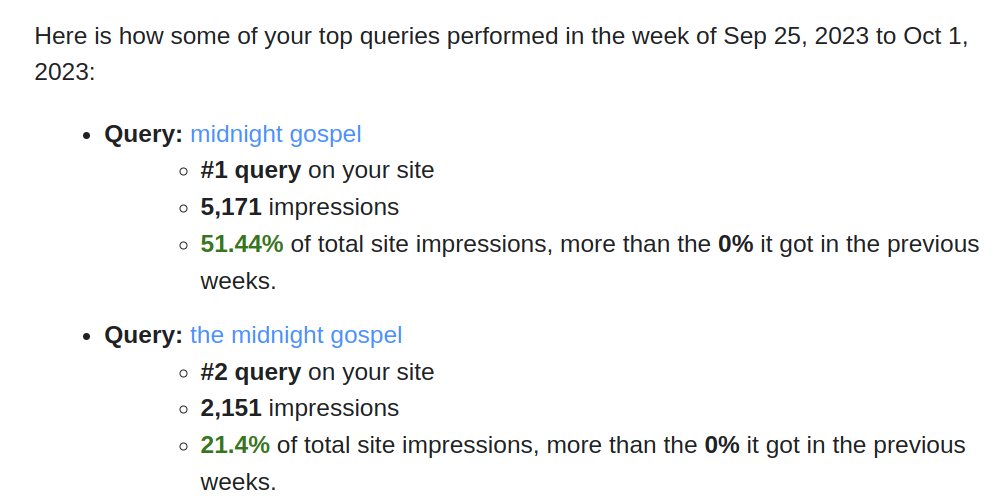
Task: Click the bold 0% in the 21.4% line
Action: (x=722, y=445)
